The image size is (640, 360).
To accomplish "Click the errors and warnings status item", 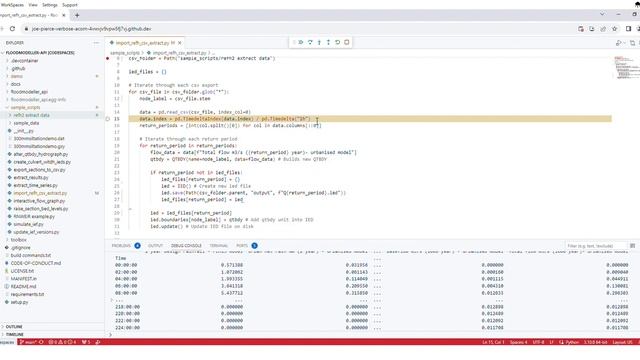I will tap(62, 342).
